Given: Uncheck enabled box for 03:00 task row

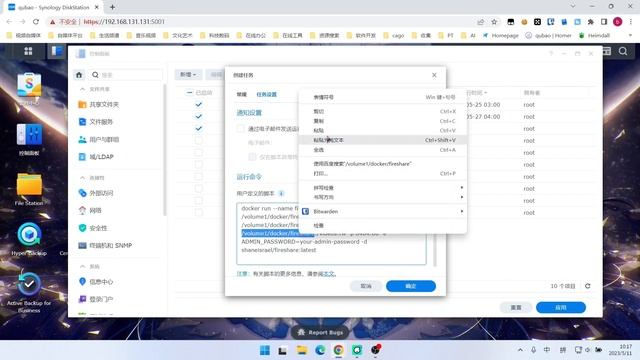Looking at the screenshot, I should [199, 104].
